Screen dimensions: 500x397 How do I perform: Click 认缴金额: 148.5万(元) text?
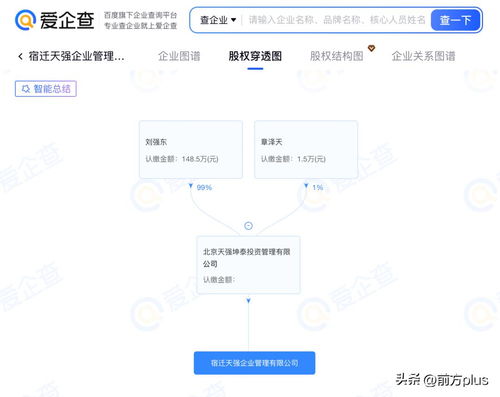(182, 159)
